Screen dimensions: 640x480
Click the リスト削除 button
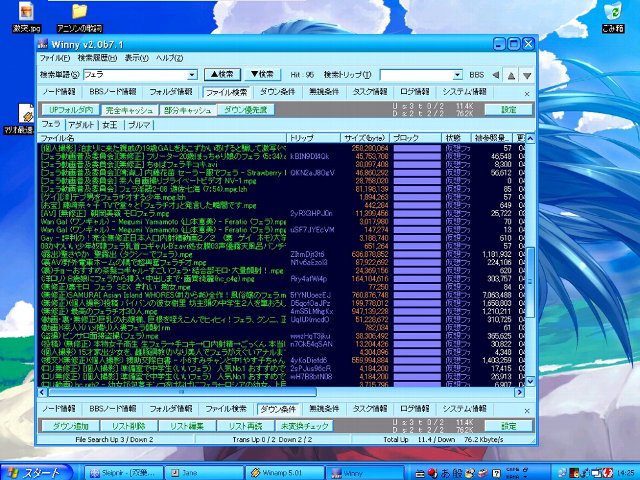click(x=129, y=426)
